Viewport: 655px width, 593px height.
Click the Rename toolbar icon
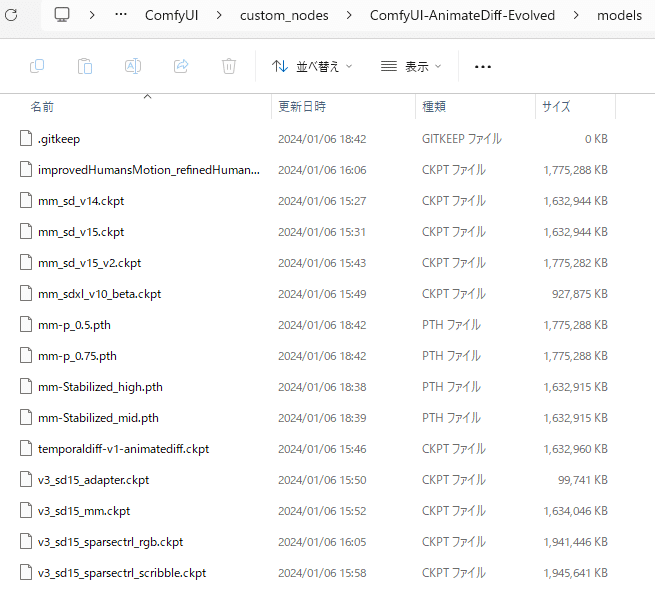(x=133, y=66)
